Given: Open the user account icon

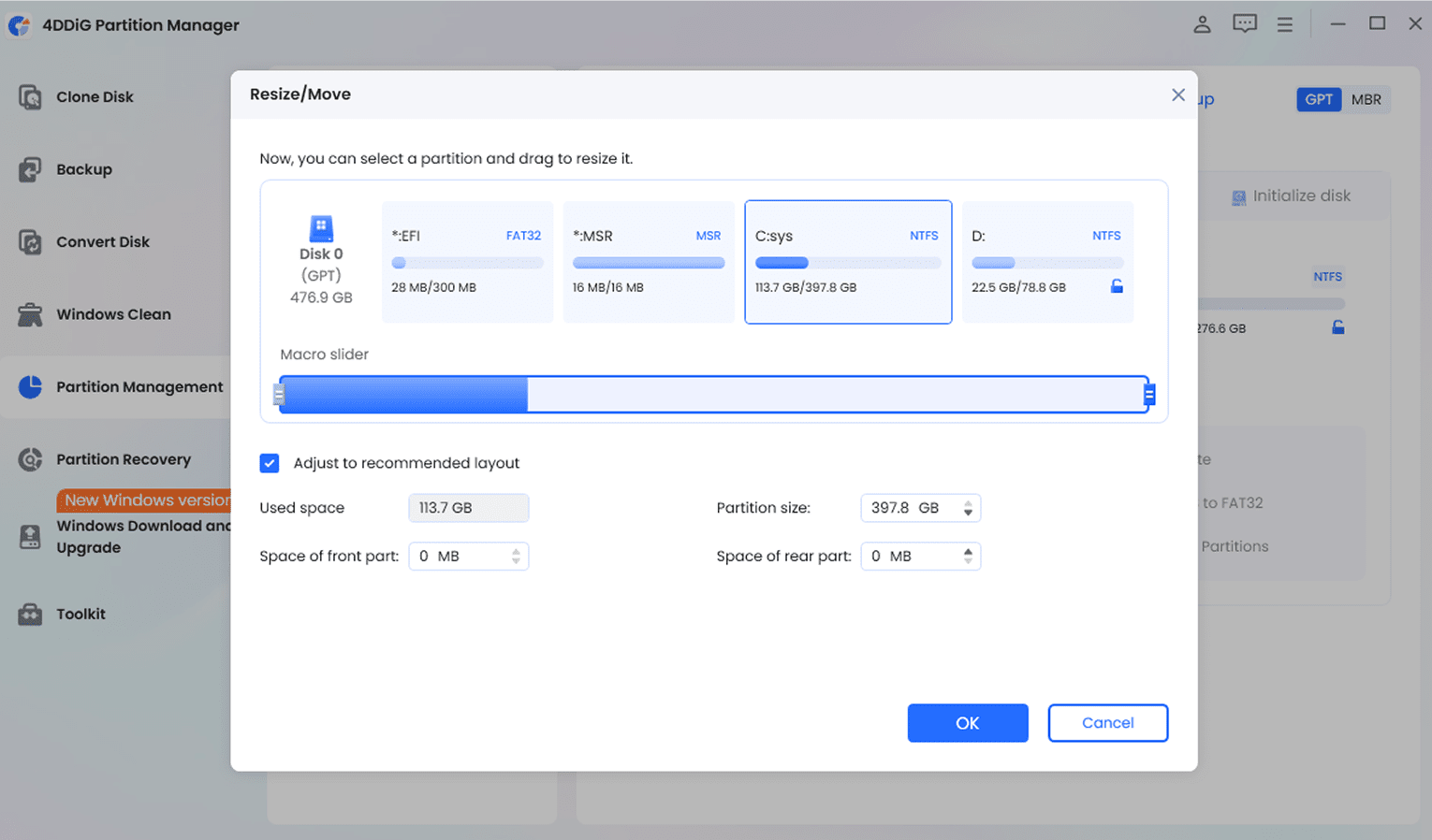Looking at the screenshot, I should (1202, 24).
